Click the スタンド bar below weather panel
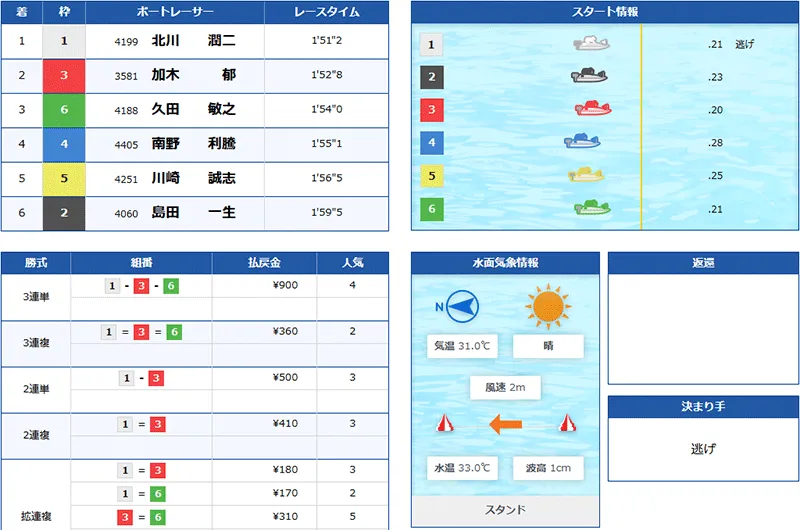The height and width of the screenshot is (530, 800). pyautogui.click(x=505, y=510)
